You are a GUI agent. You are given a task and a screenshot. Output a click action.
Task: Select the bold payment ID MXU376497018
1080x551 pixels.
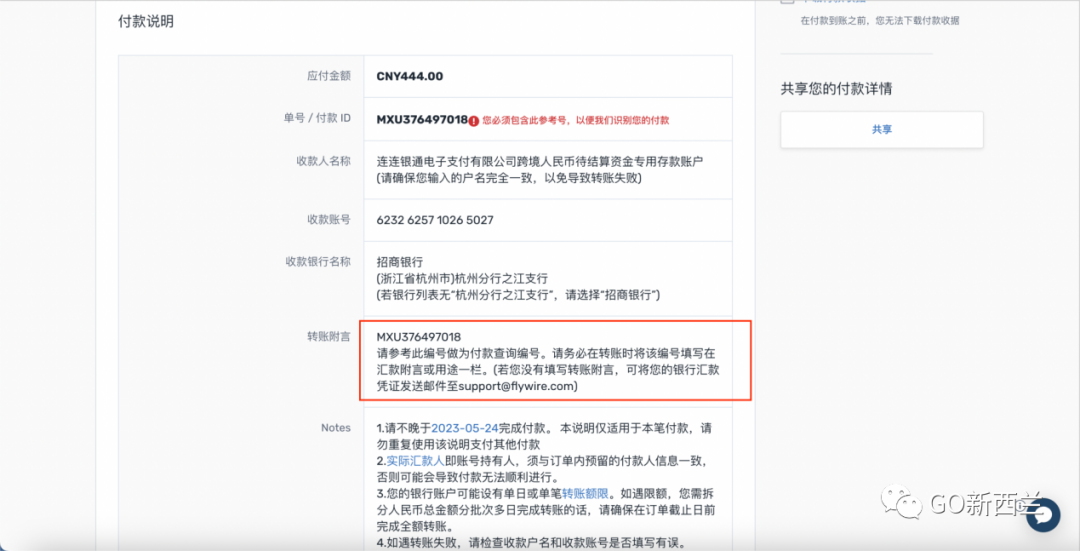[x=422, y=120]
